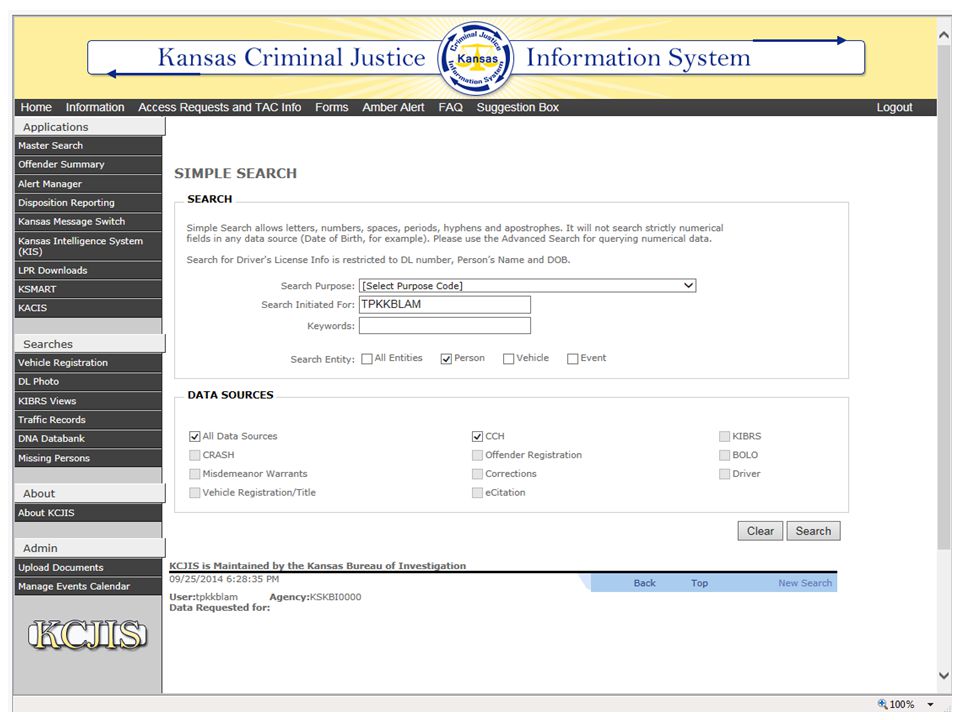Viewport: 960px width, 720px height.
Task: Click the New Search link
Action: tap(805, 583)
